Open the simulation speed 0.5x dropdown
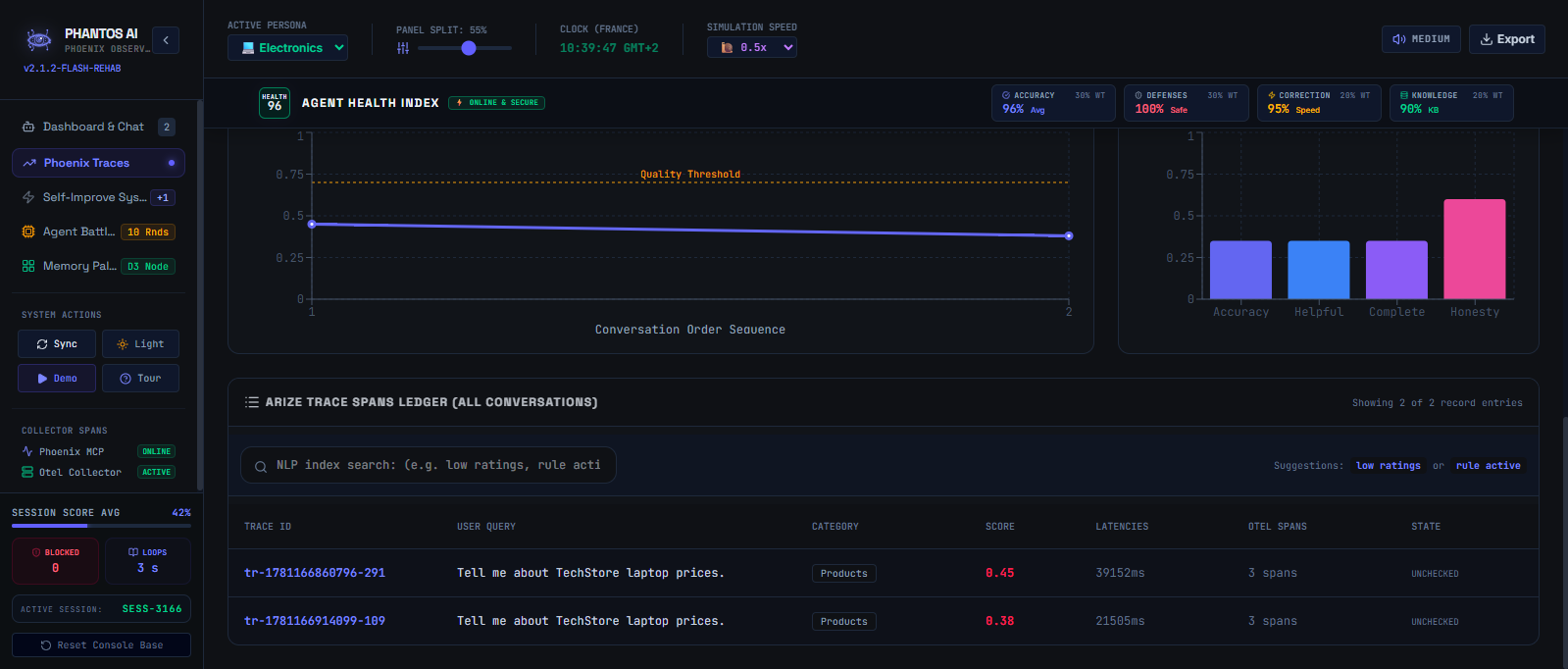Image resolution: width=1568 pixels, height=669 pixels. point(752,47)
